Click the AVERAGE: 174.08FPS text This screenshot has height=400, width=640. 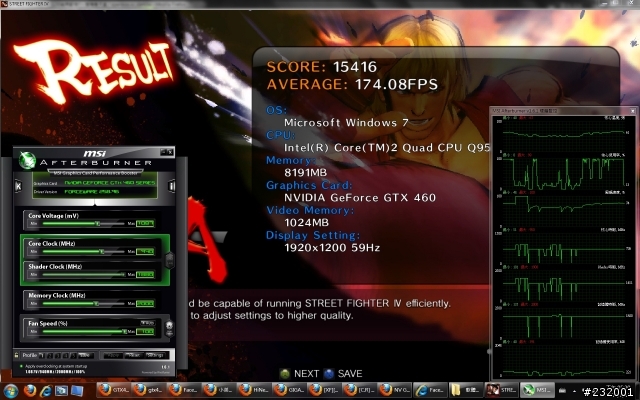point(352,84)
